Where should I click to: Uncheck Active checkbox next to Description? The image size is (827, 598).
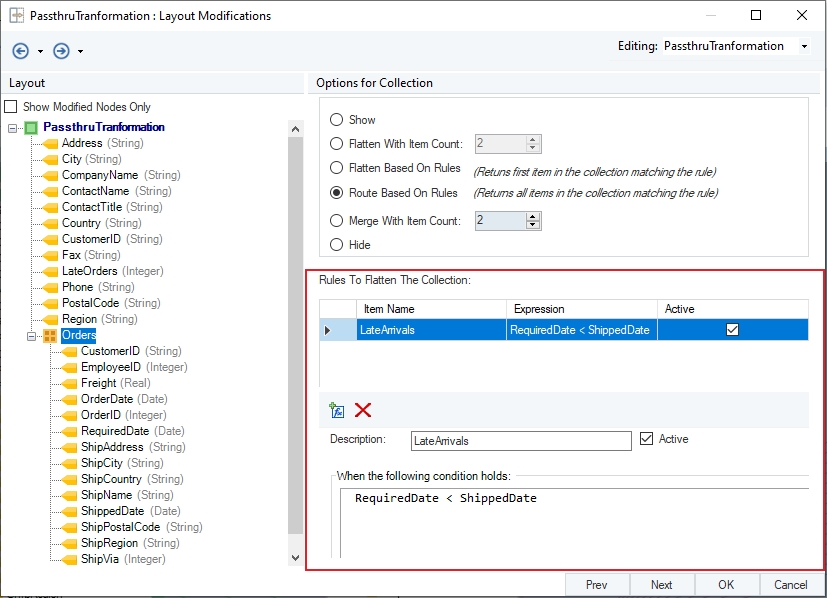[x=646, y=439]
